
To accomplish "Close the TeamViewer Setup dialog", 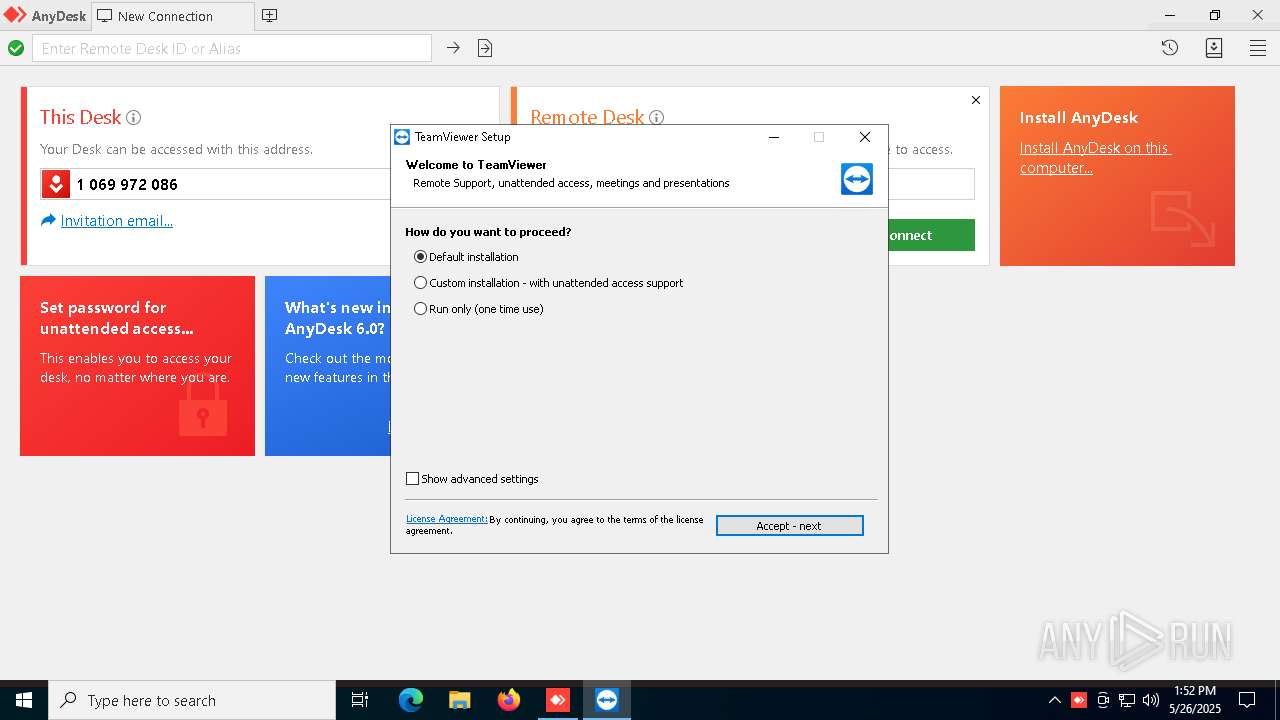I will 865,137.
